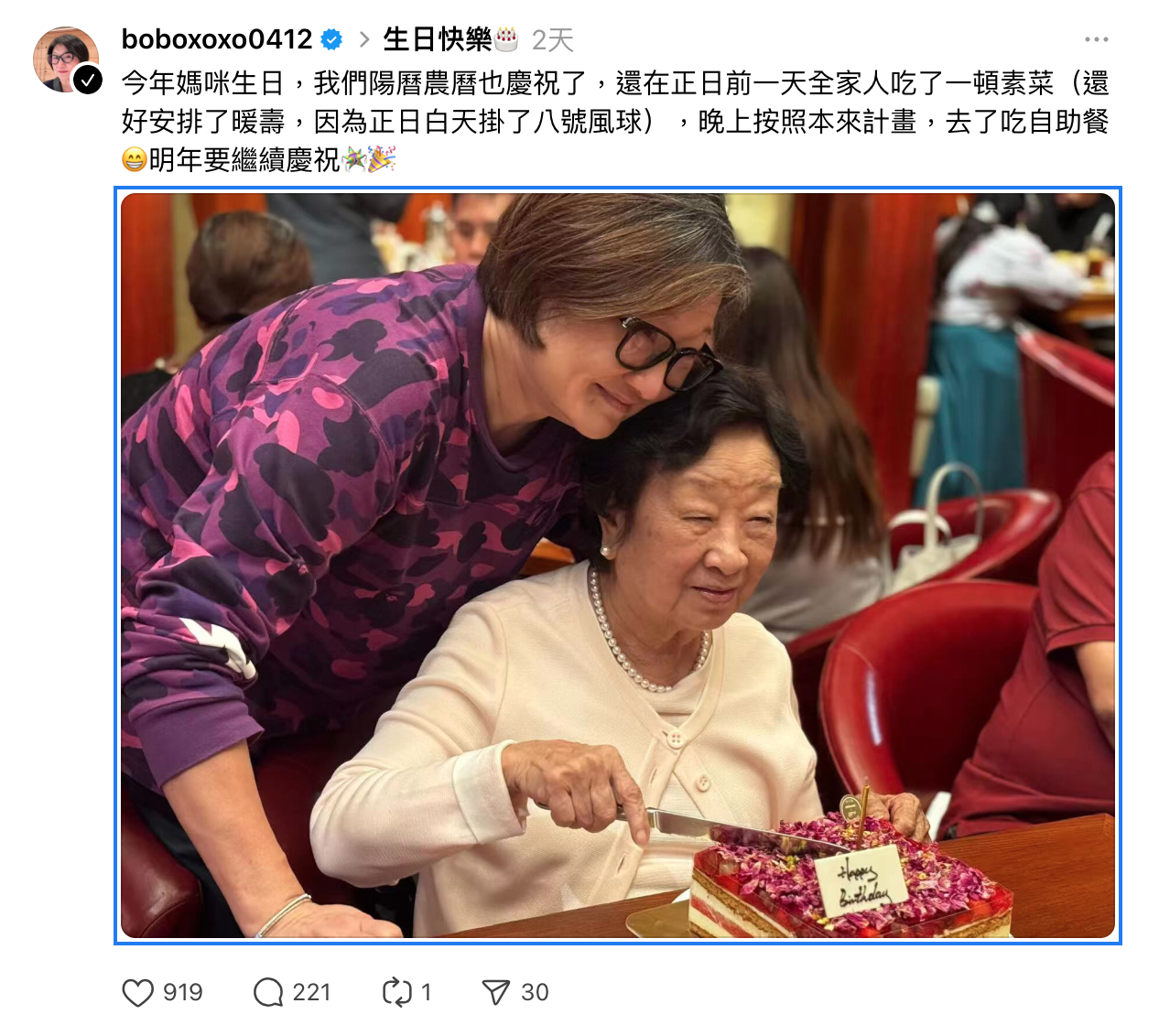Image resolution: width=1159 pixels, height=1036 pixels.
Task: Open the 生日快樂 topic tag
Action: pos(438,39)
